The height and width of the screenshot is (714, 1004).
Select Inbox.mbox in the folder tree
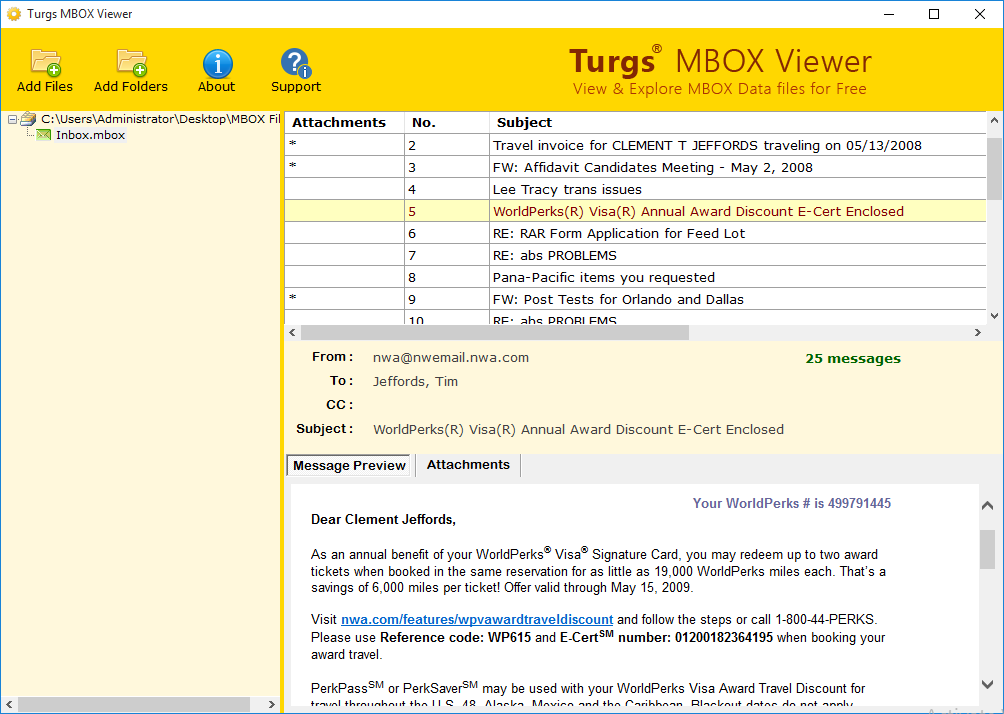(x=90, y=134)
